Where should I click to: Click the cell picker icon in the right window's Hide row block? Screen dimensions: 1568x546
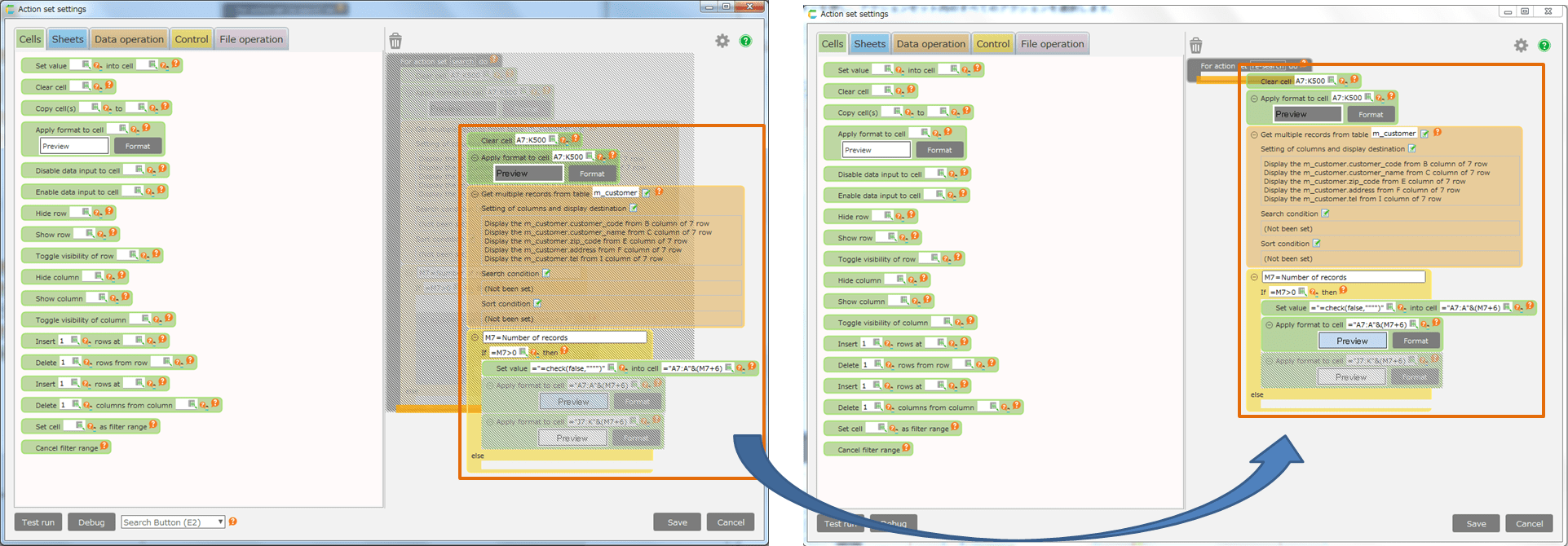click(887, 216)
